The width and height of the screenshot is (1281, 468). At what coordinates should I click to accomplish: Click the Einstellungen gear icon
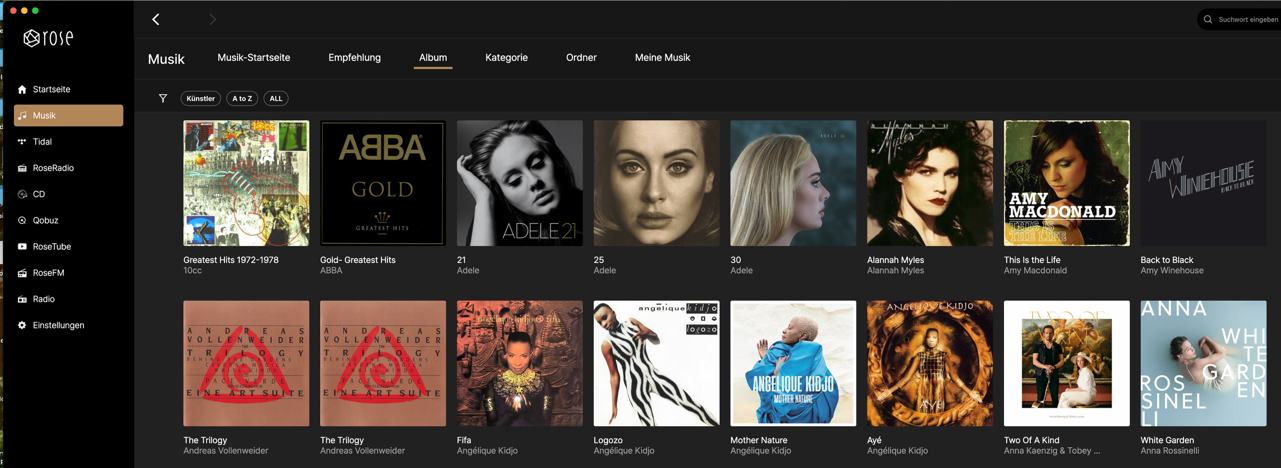[22, 325]
